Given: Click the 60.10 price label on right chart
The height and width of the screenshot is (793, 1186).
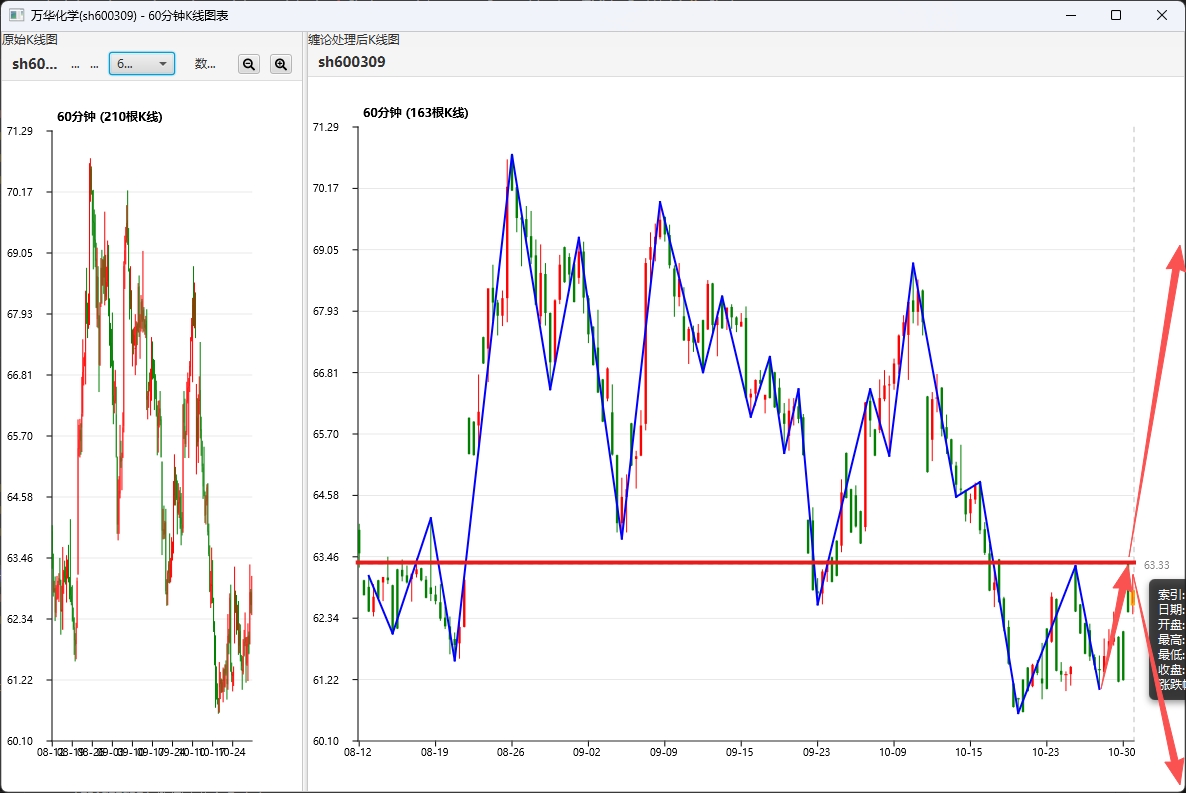Looking at the screenshot, I should coord(326,741).
